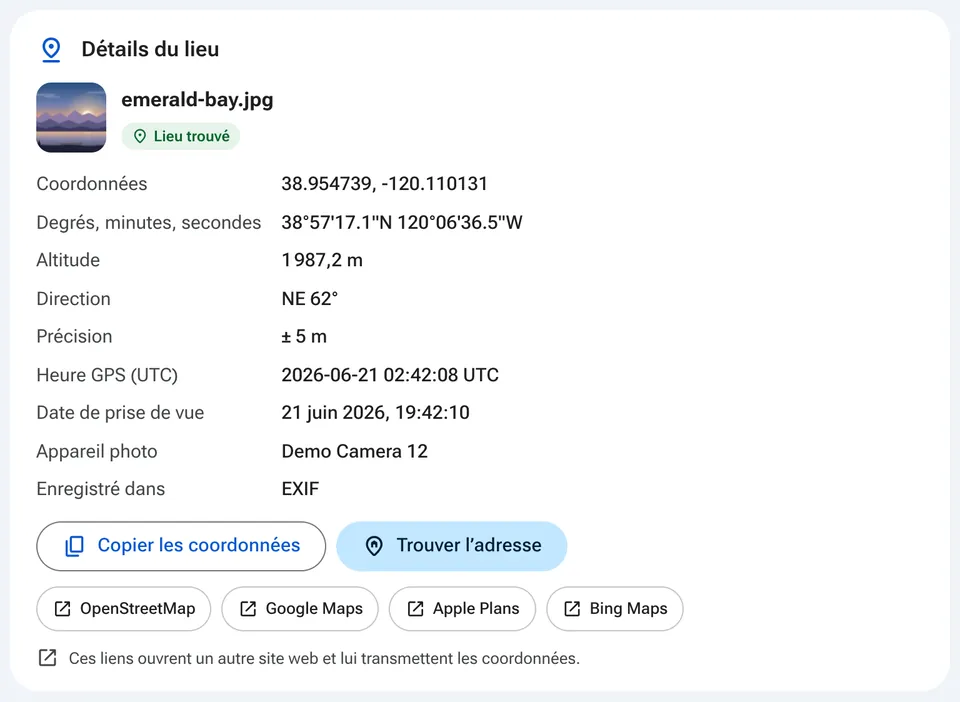The width and height of the screenshot is (960, 702).
Task: Click the GPS time 2026-06-21 02:42:08 UTC
Action: click(390, 375)
